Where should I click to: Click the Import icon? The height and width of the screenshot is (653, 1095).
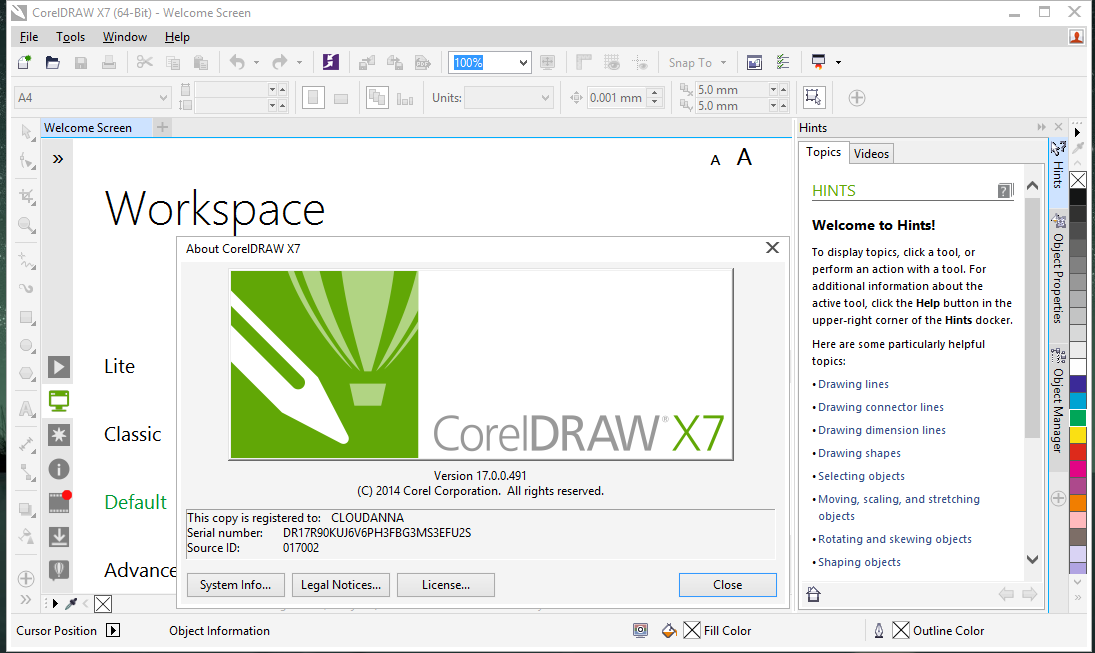[x=367, y=63]
